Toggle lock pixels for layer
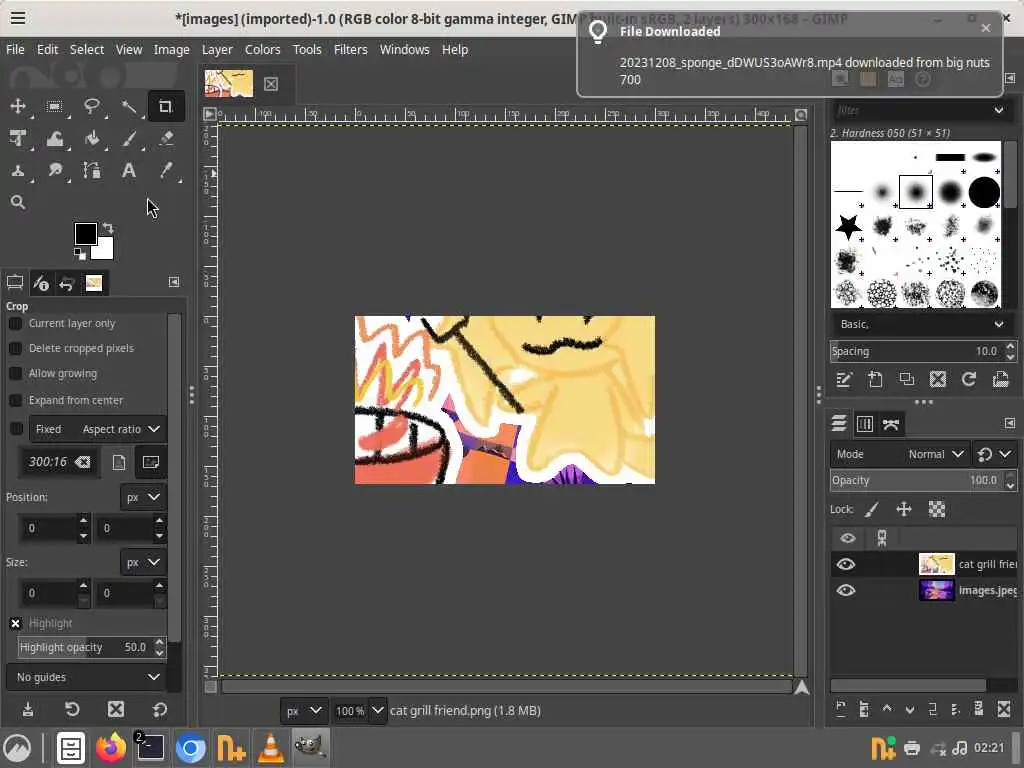Image resolution: width=1024 pixels, height=768 pixels. click(872, 509)
